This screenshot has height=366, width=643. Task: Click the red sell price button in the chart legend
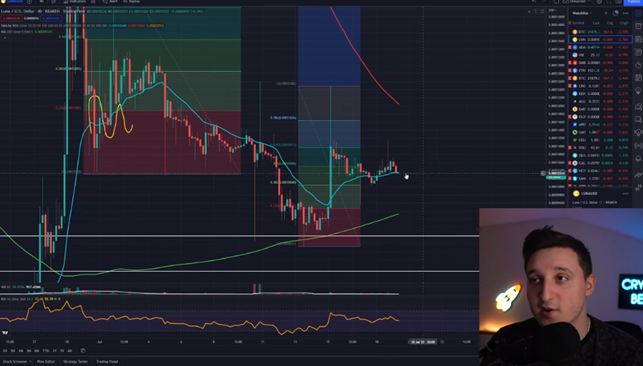point(11,18)
